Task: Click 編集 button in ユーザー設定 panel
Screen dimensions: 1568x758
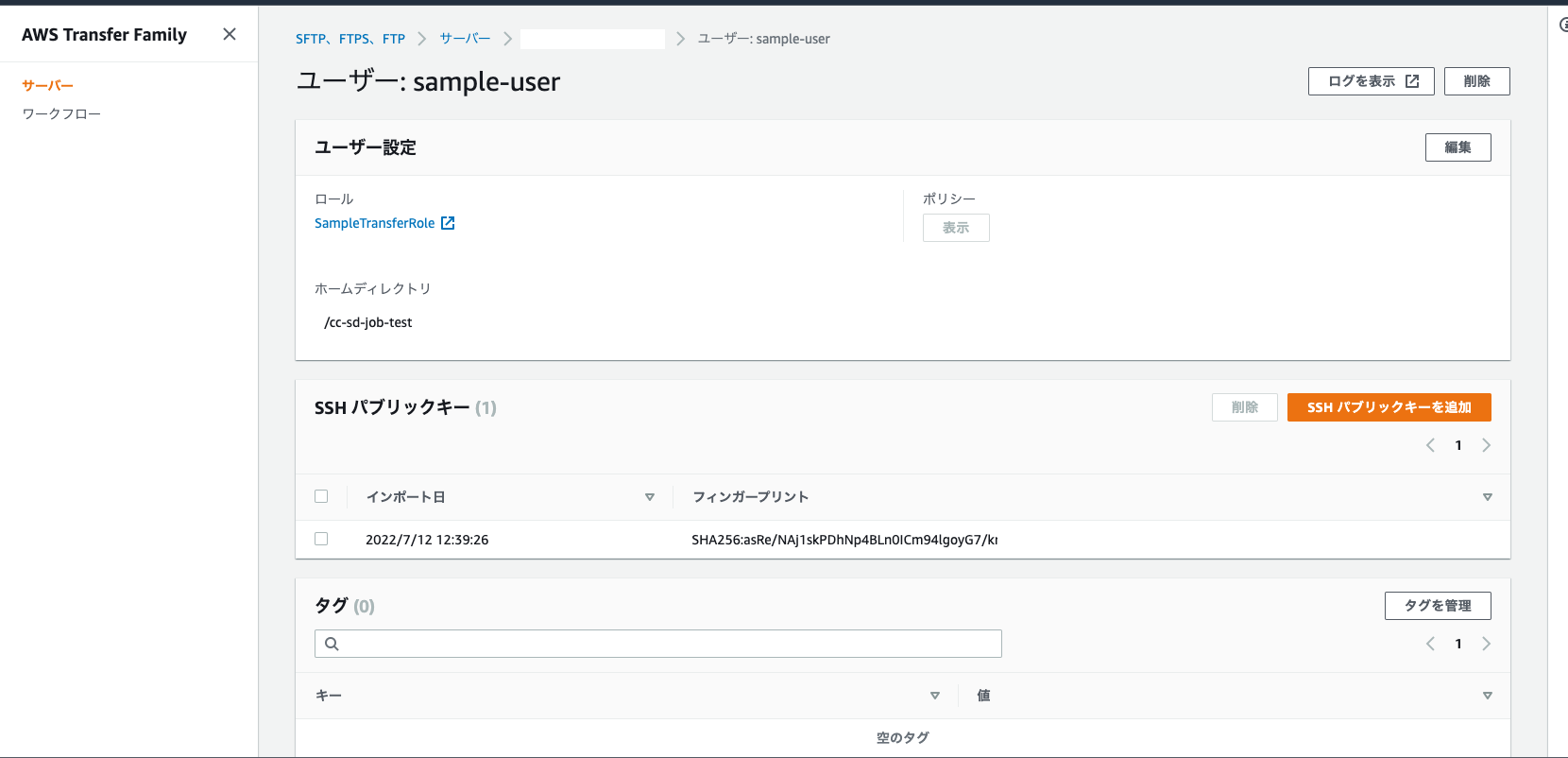Action: pos(1457,147)
